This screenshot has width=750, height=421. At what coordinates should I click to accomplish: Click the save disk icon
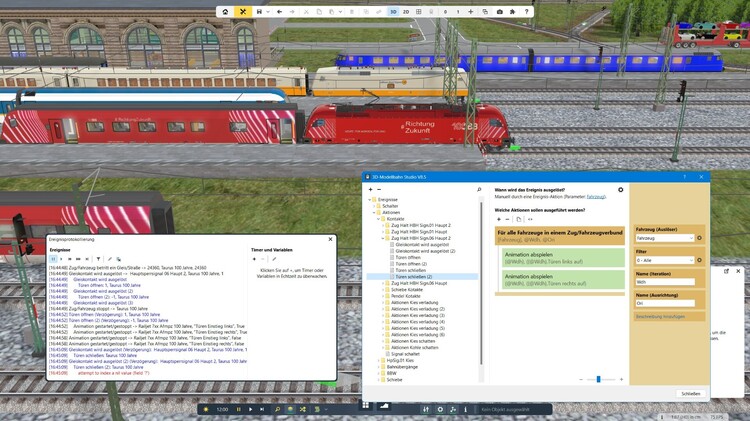259,11
